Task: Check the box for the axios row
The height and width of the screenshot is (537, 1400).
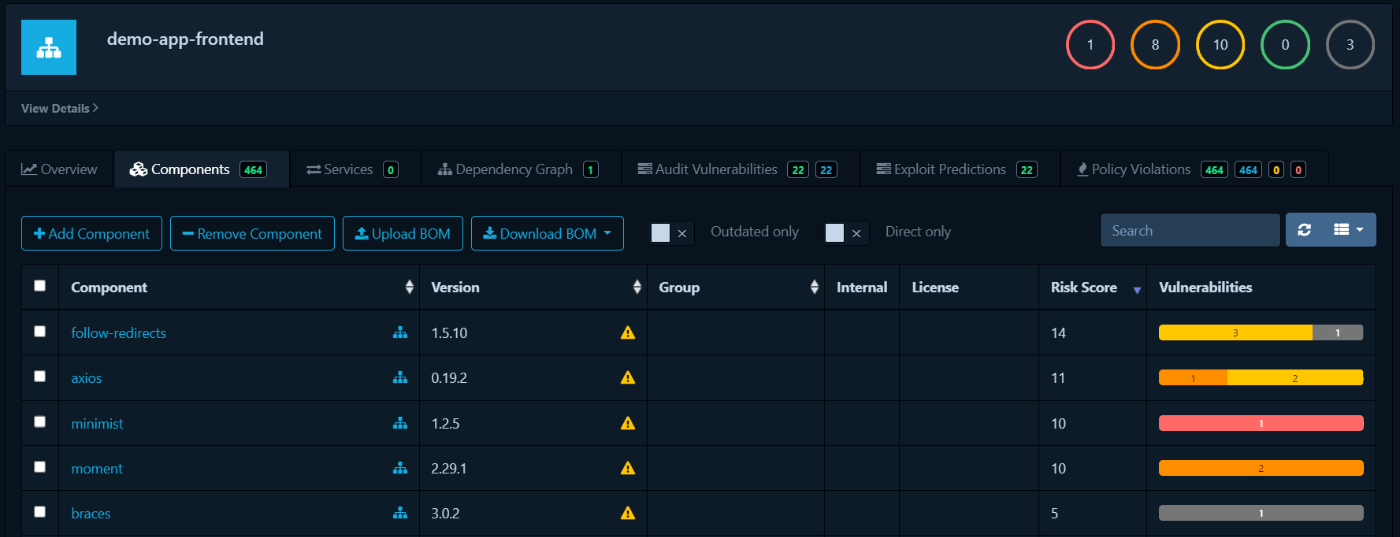Action: 40,377
